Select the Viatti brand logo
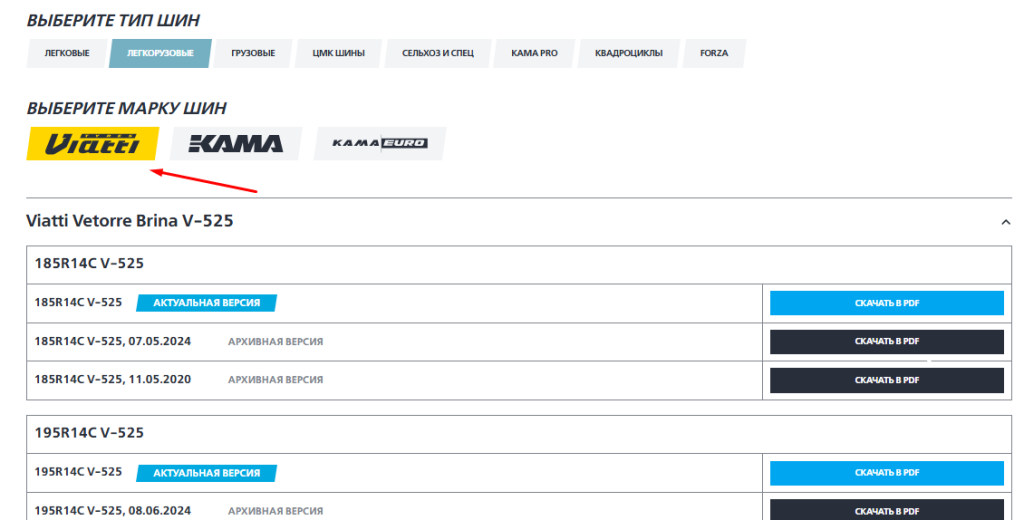The image size is (1024, 520). (x=93, y=143)
